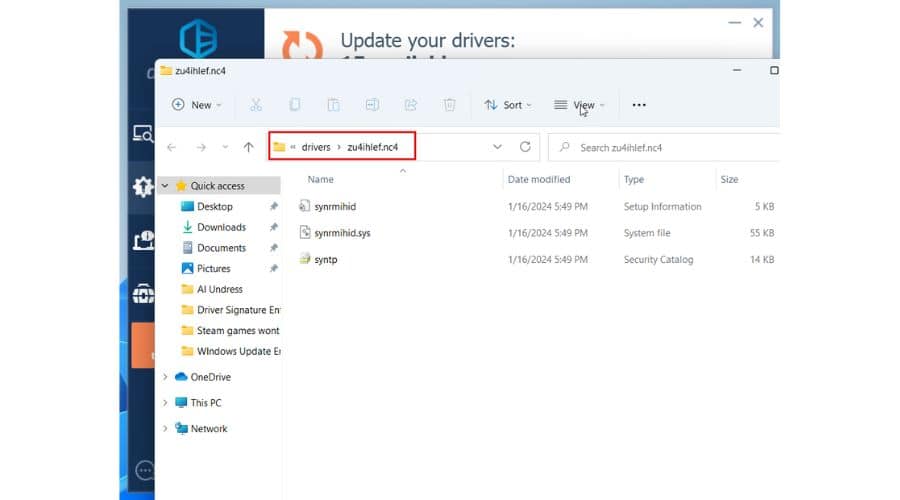The width and height of the screenshot is (900, 500).
Task: Click zu4ihlef.nc4 in the address breadcrumb
Action: (x=373, y=147)
